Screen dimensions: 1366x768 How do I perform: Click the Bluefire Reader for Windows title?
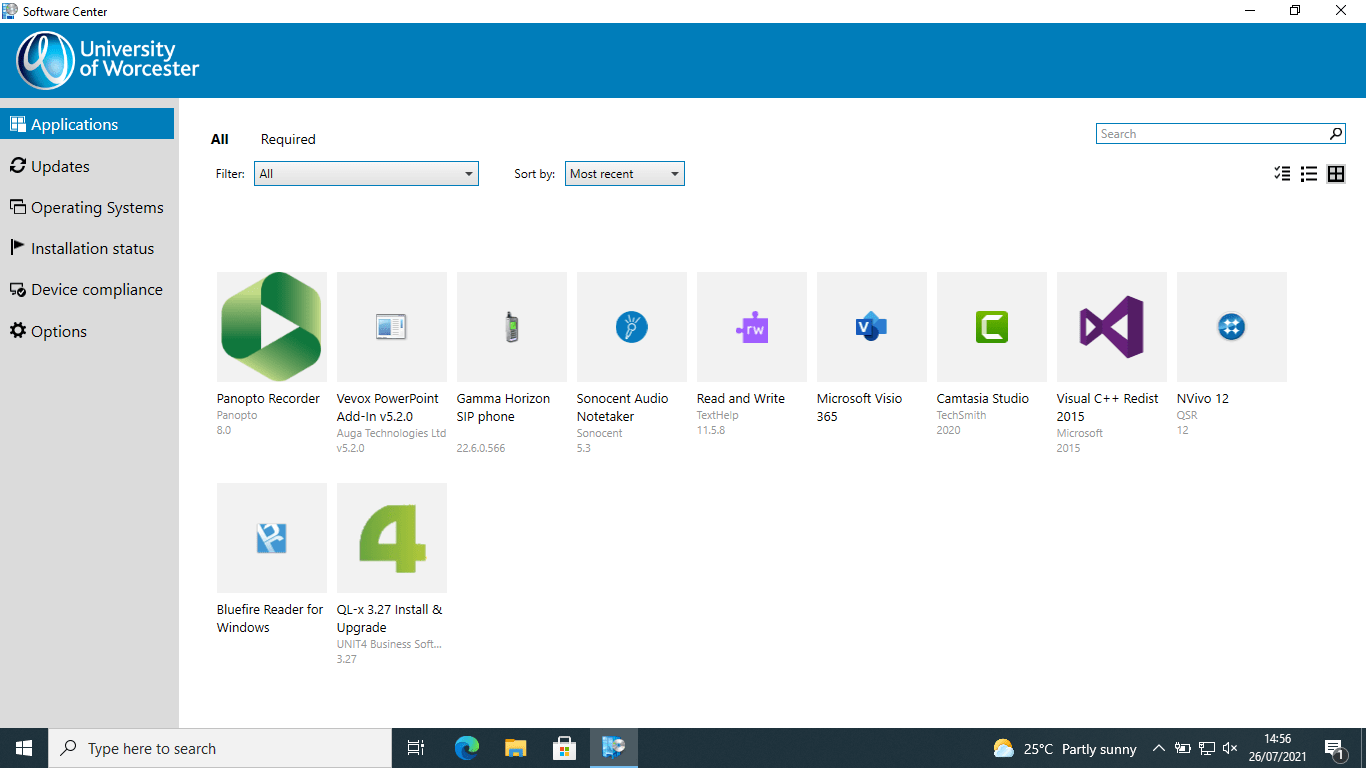point(270,618)
